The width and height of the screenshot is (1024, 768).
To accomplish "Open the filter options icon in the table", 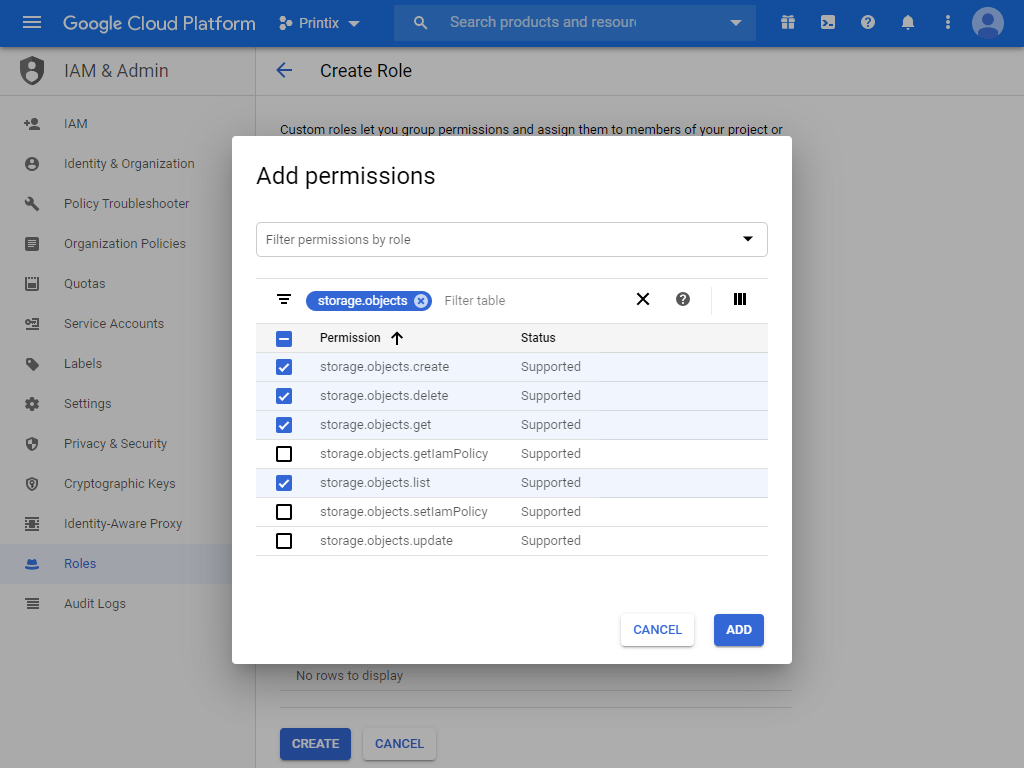I will click(284, 299).
